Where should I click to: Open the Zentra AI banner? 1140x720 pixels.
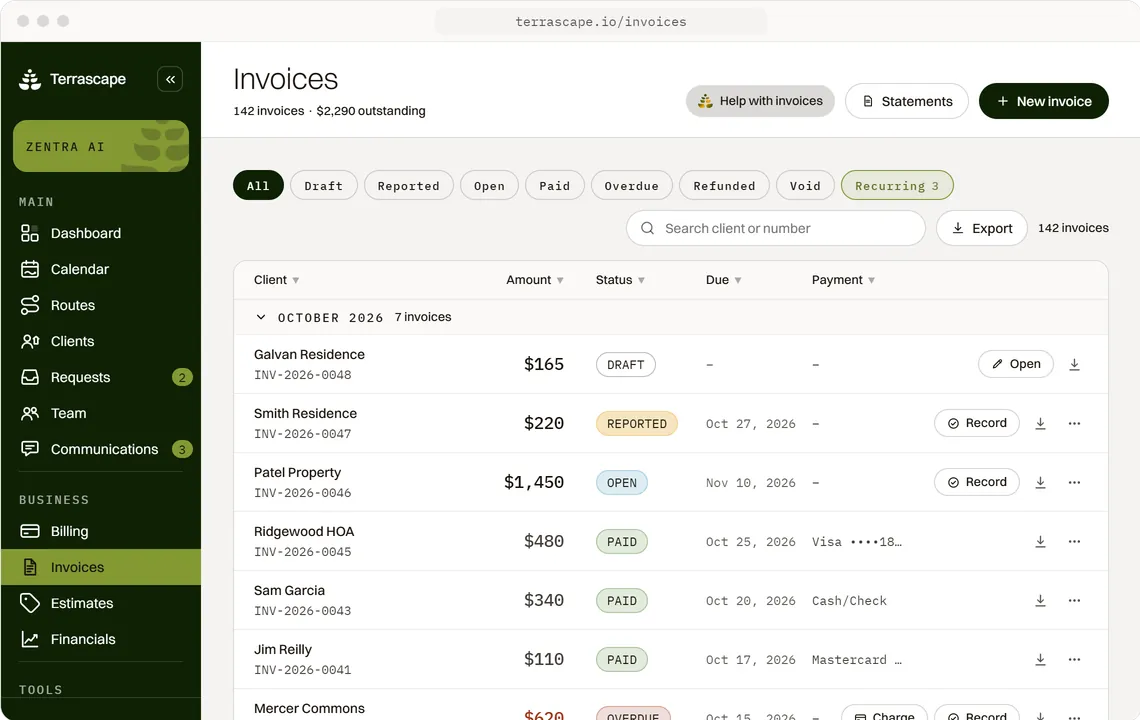[101, 146]
